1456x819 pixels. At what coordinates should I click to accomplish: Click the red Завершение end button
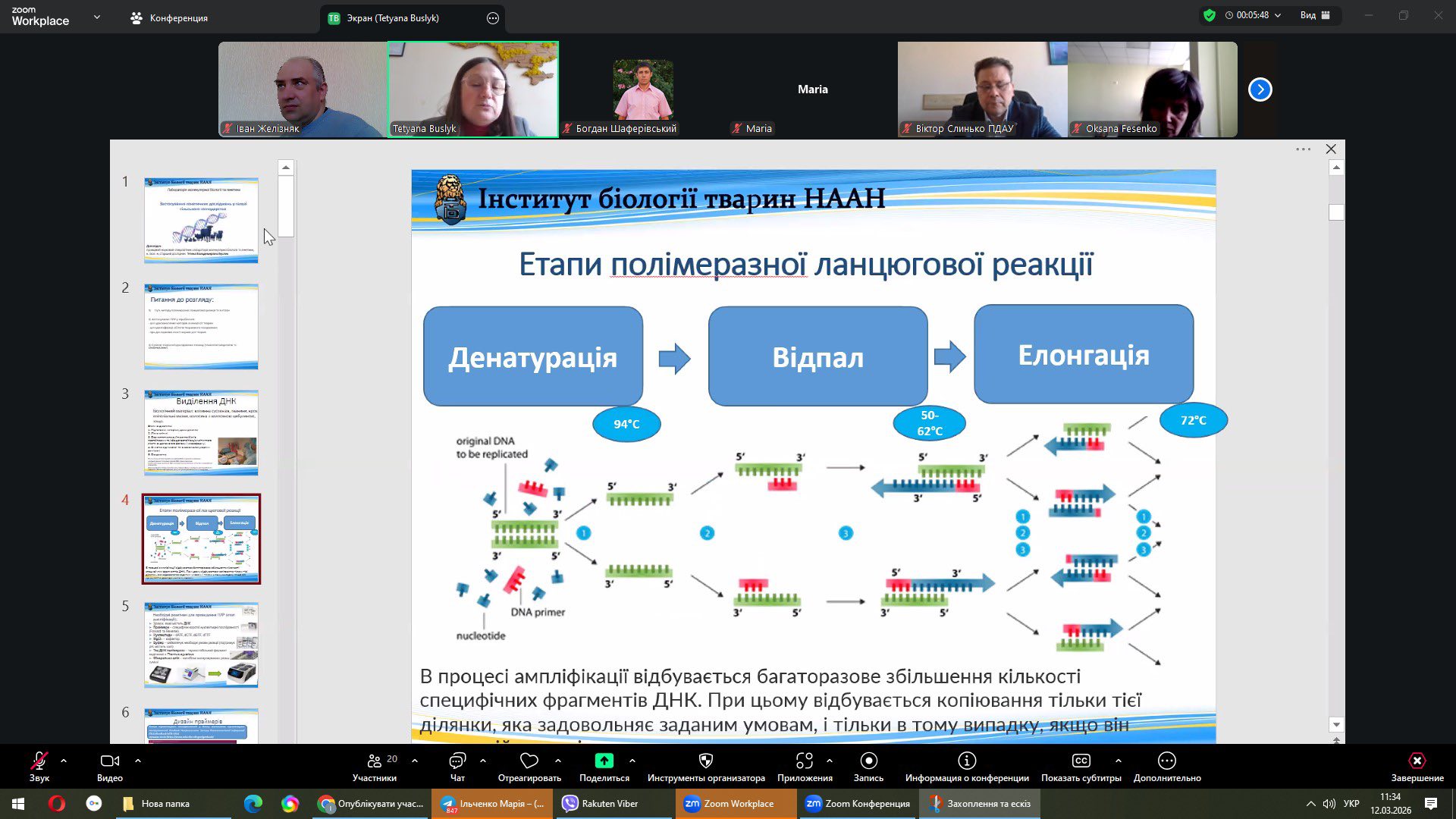(1417, 761)
